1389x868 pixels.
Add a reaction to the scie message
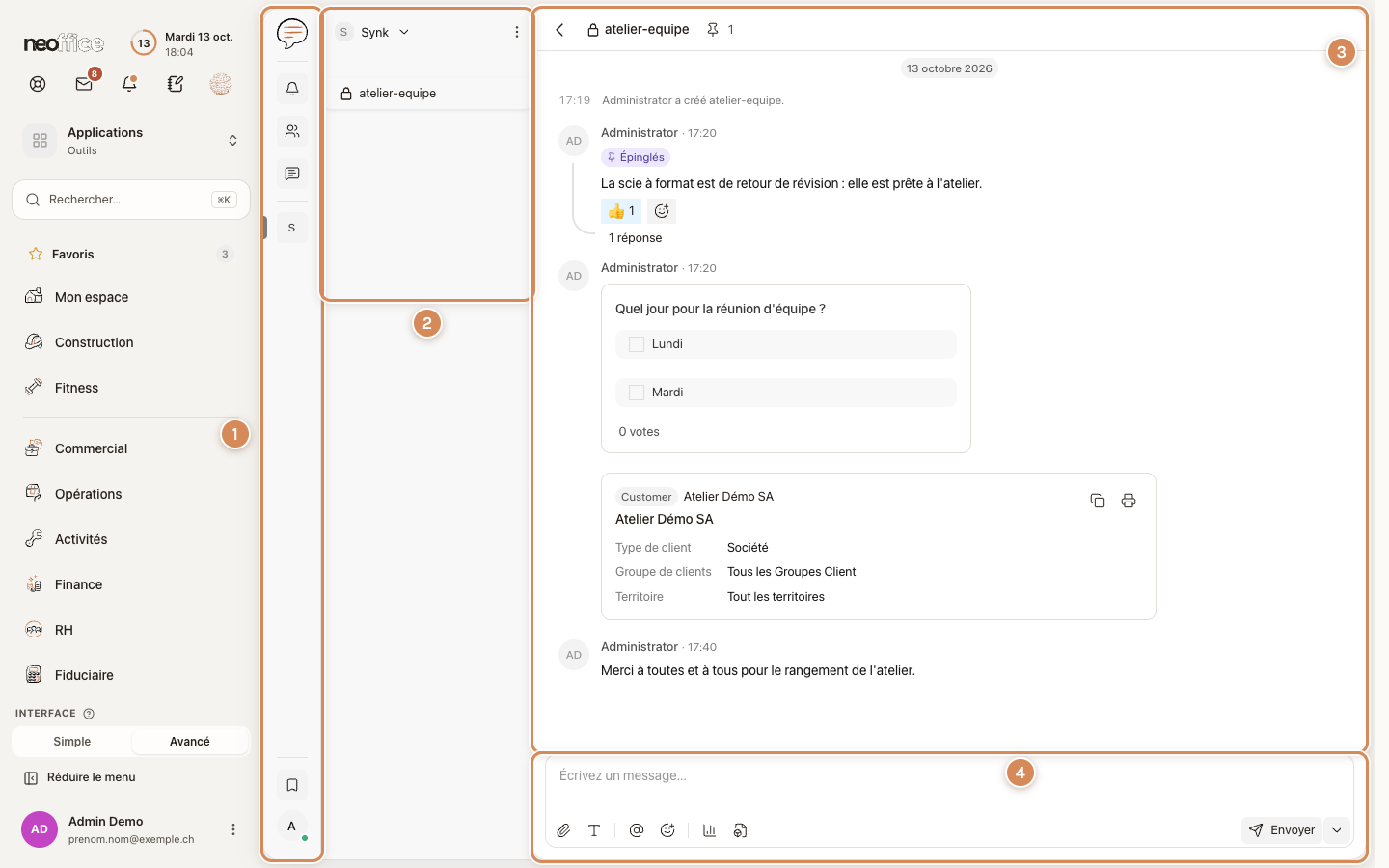click(x=662, y=211)
